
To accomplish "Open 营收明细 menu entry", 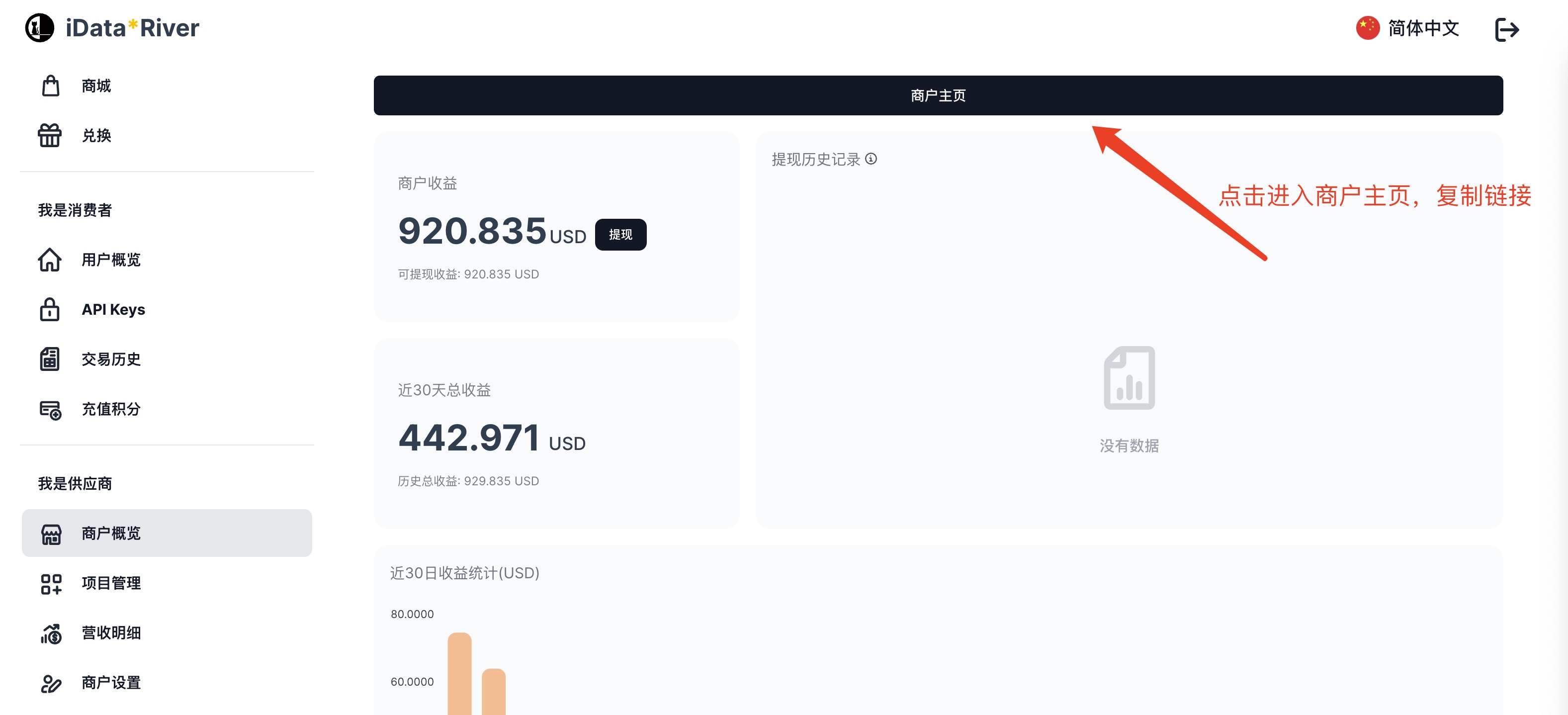I will 167,633.
